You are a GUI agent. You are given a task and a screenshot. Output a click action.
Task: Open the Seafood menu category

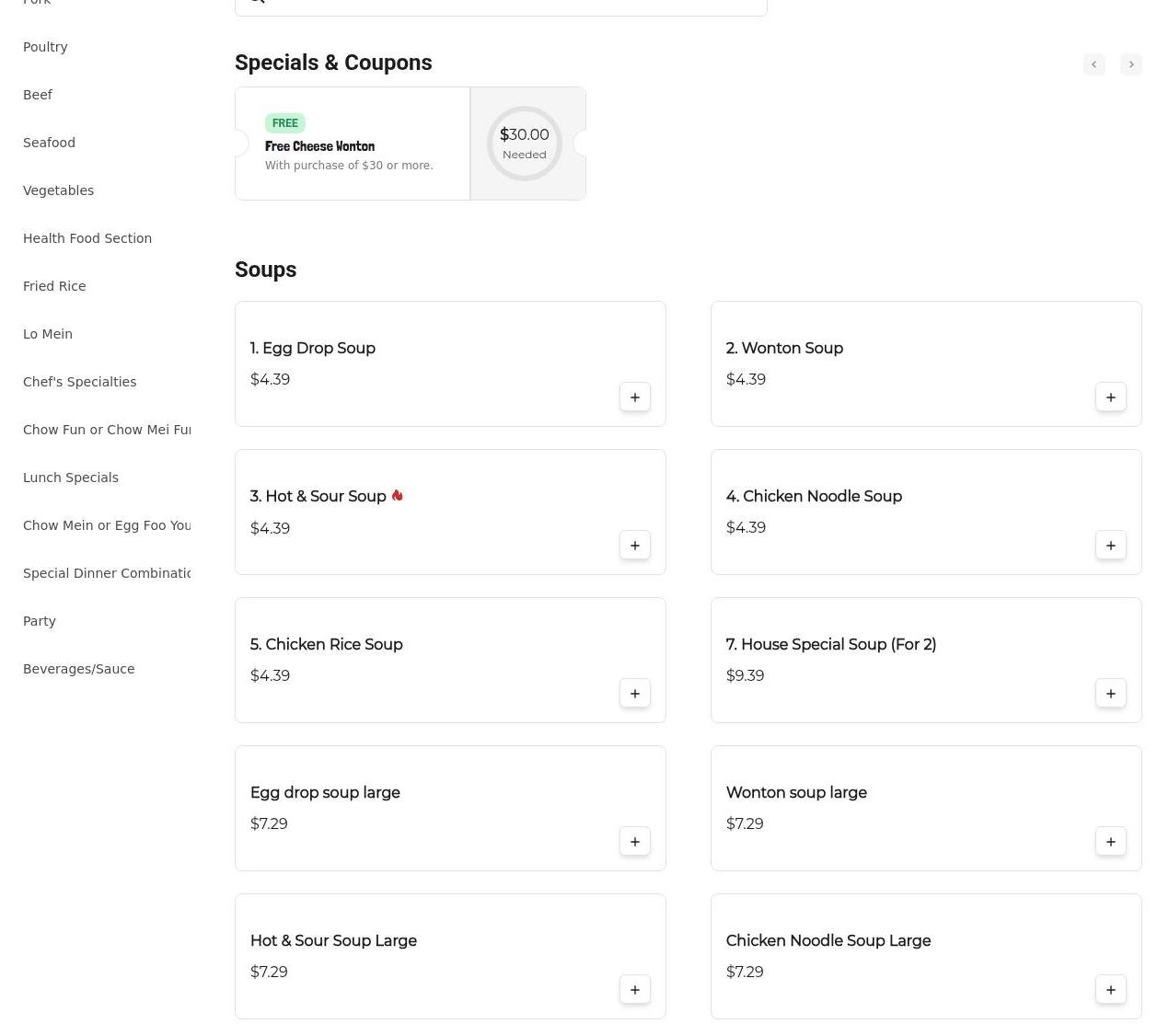tap(50, 143)
